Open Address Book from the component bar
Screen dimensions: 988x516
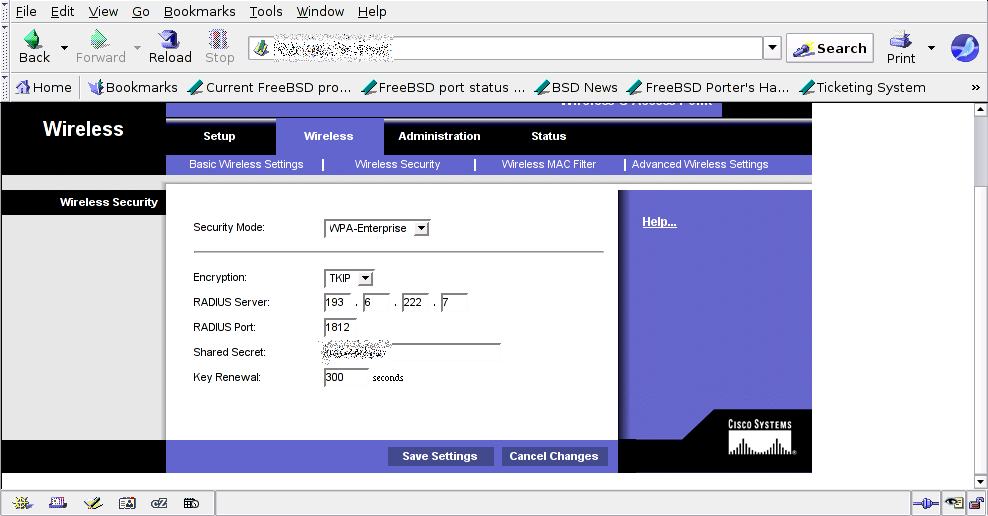(127, 503)
